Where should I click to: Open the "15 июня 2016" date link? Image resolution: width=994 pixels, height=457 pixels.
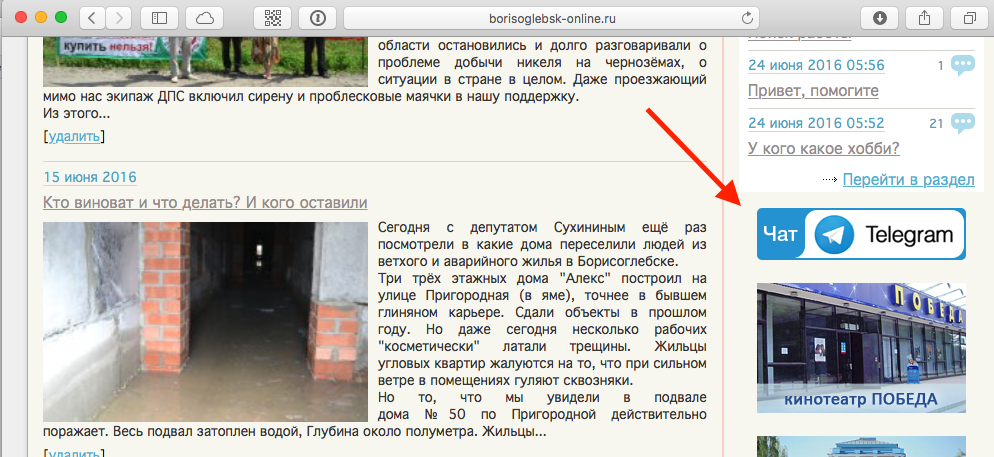[89, 177]
